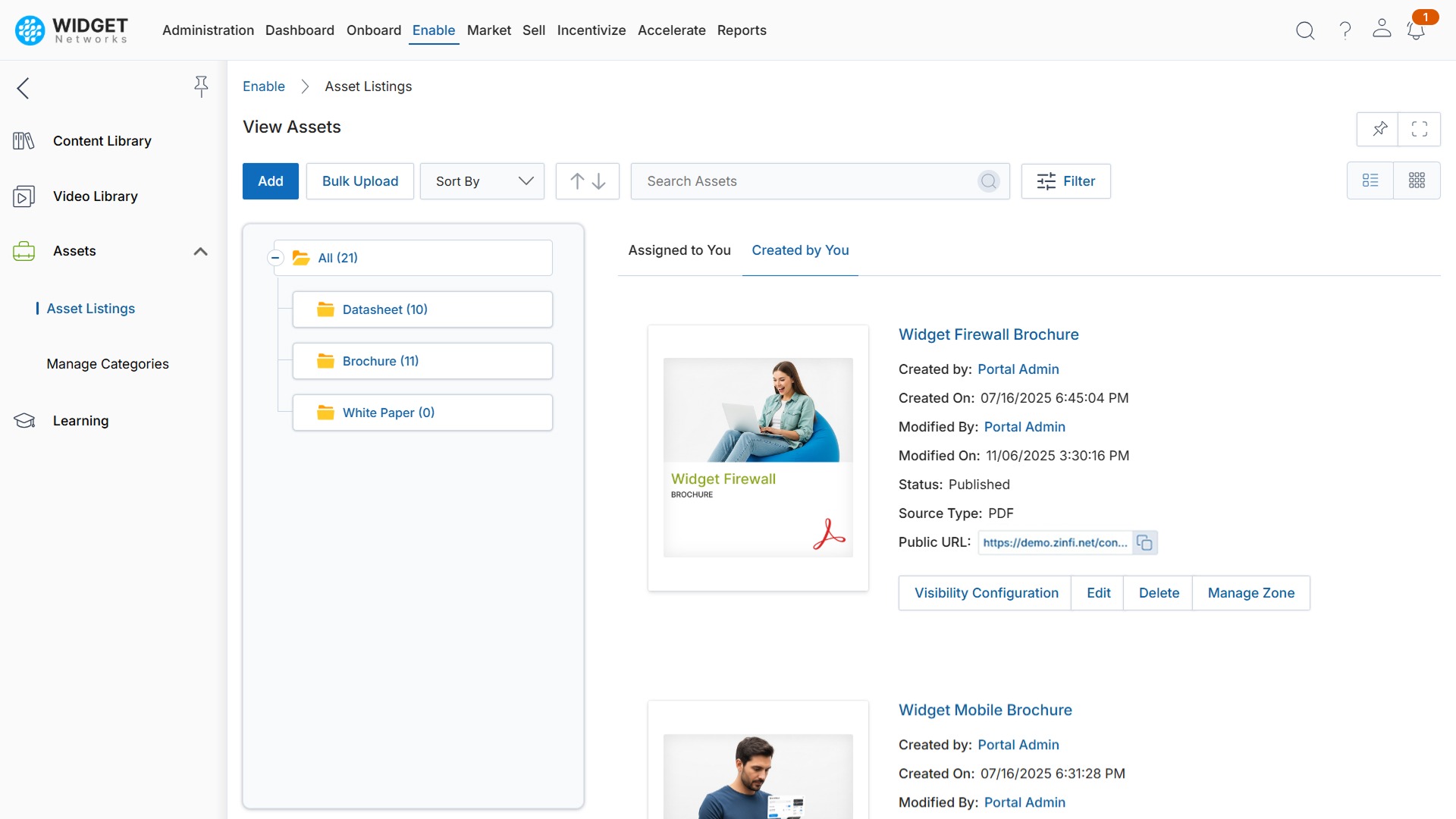
Task: Open the help question mark icon
Action: click(x=1345, y=30)
